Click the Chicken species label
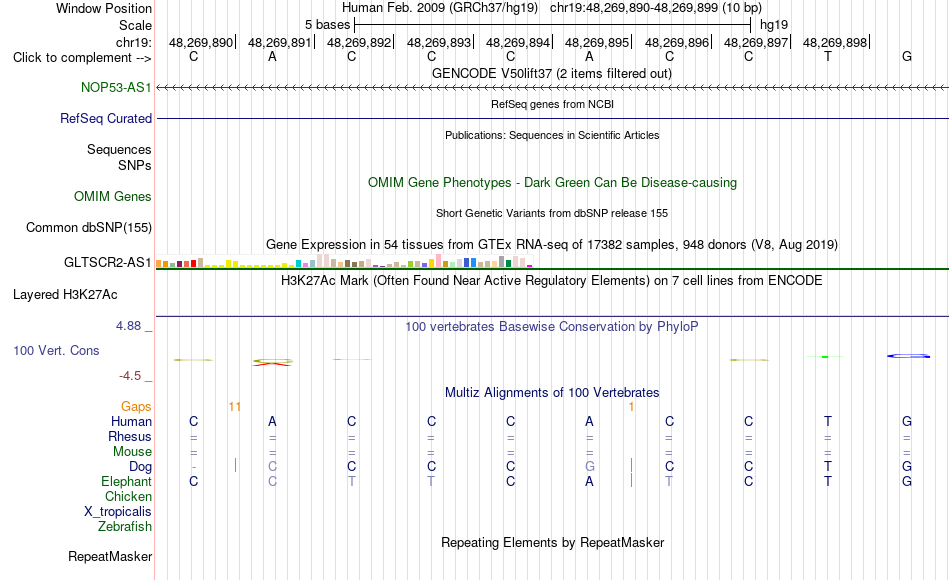The width and height of the screenshot is (950, 580). coord(128,496)
